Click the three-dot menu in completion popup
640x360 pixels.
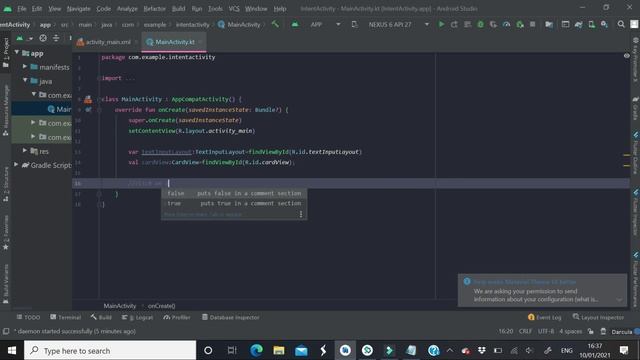tap(301, 214)
